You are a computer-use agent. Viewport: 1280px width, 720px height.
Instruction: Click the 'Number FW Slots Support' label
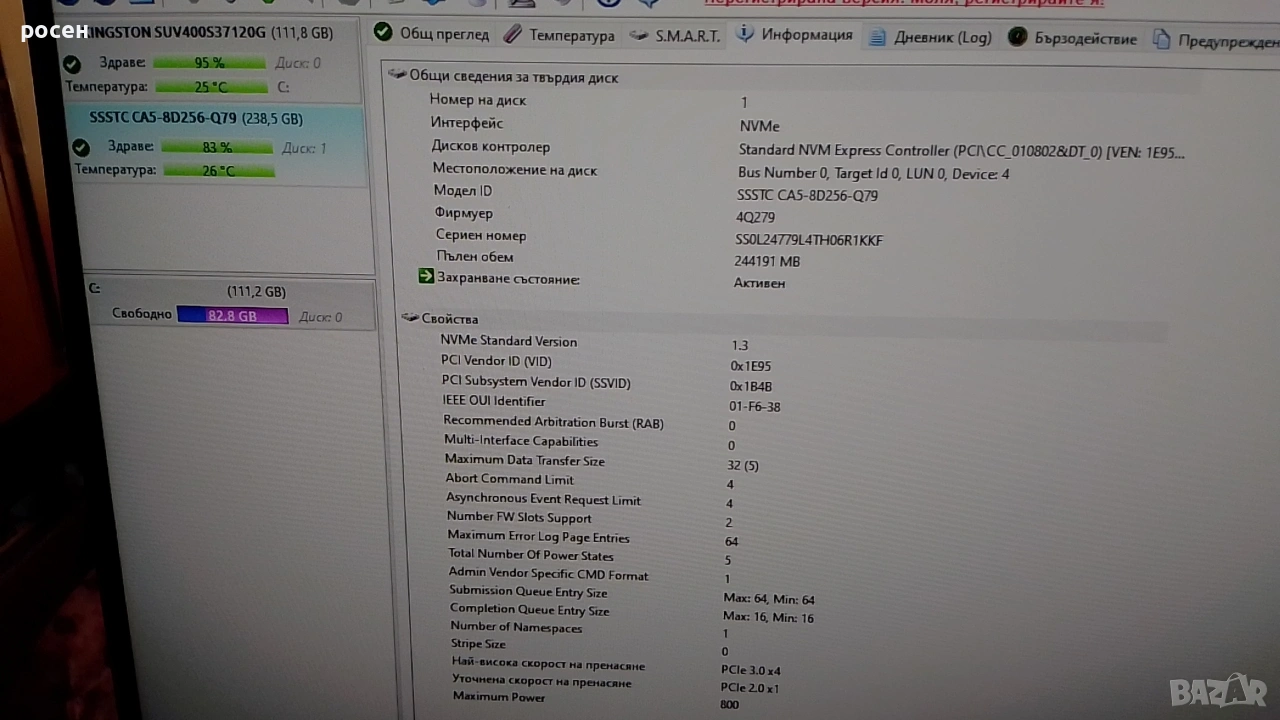[x=519, y=517]
